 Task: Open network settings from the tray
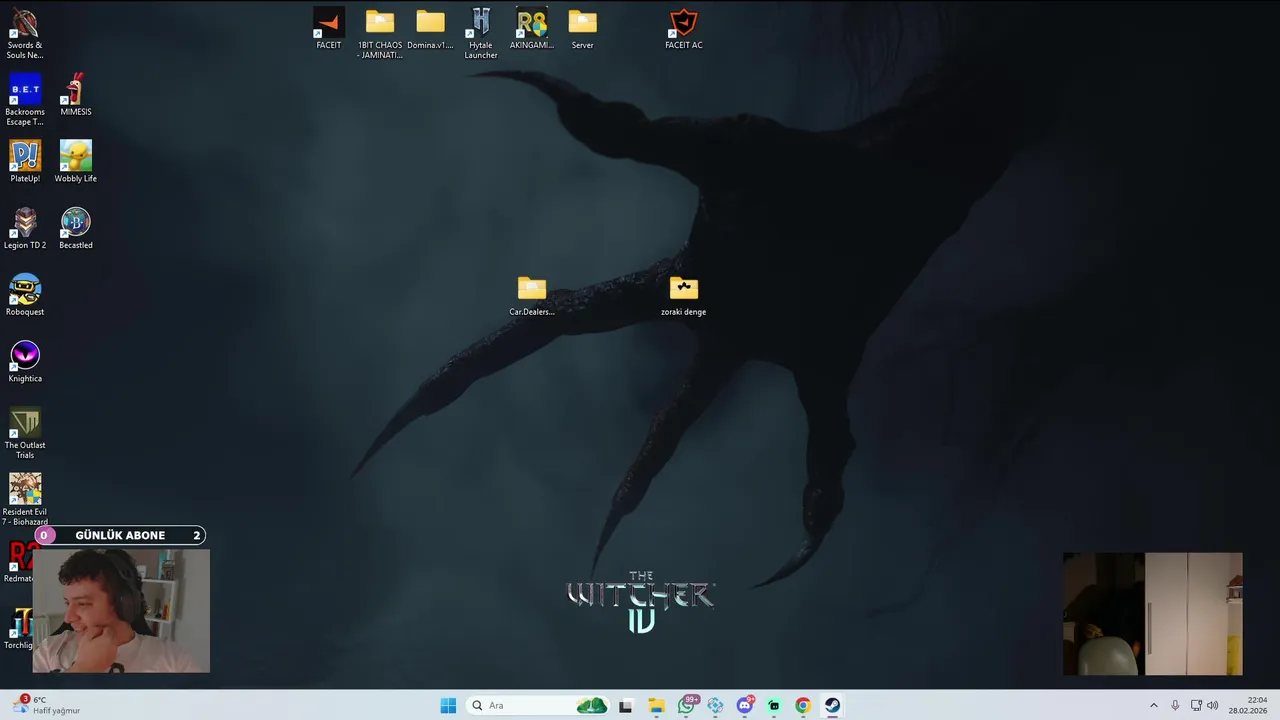(1196, 705)
